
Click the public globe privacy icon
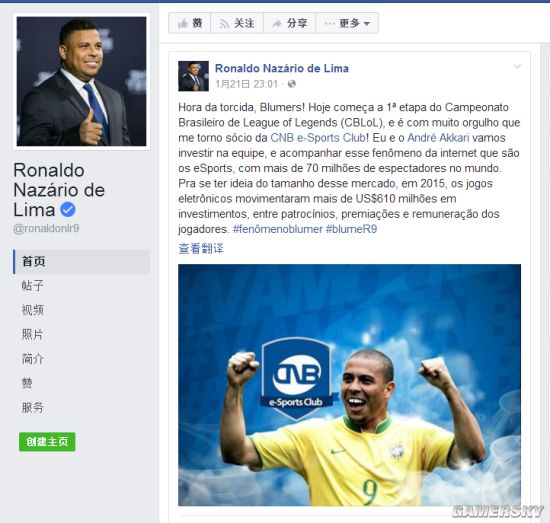[x=291, y=84]
